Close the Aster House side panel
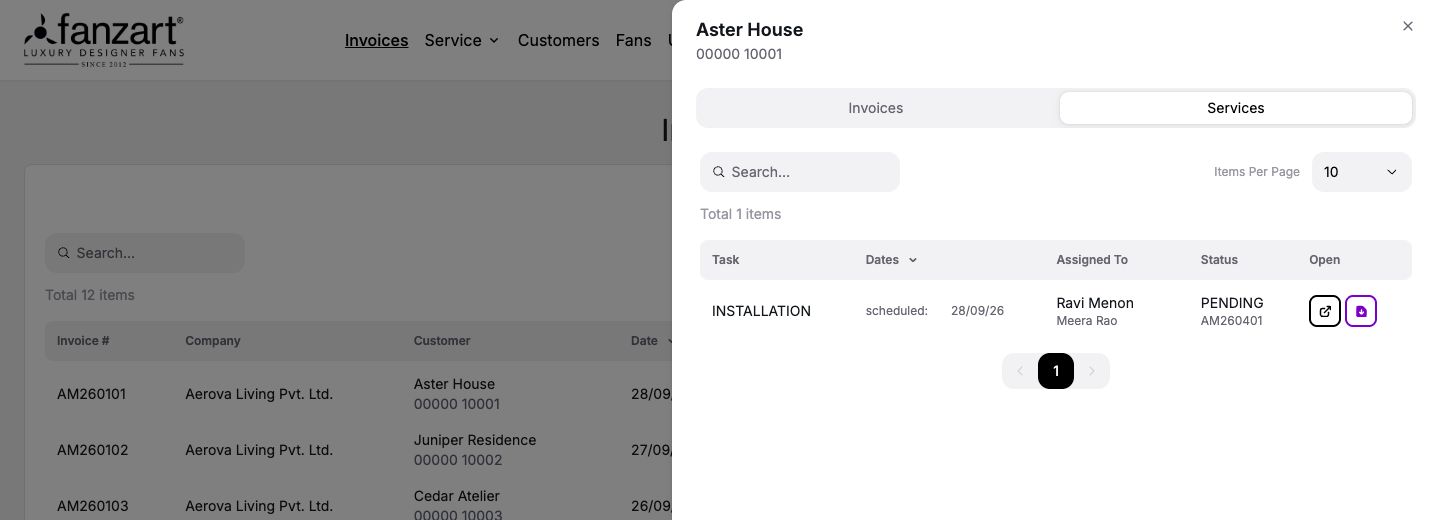This screenshot has height=520, width=1440. click(1408, 26)
